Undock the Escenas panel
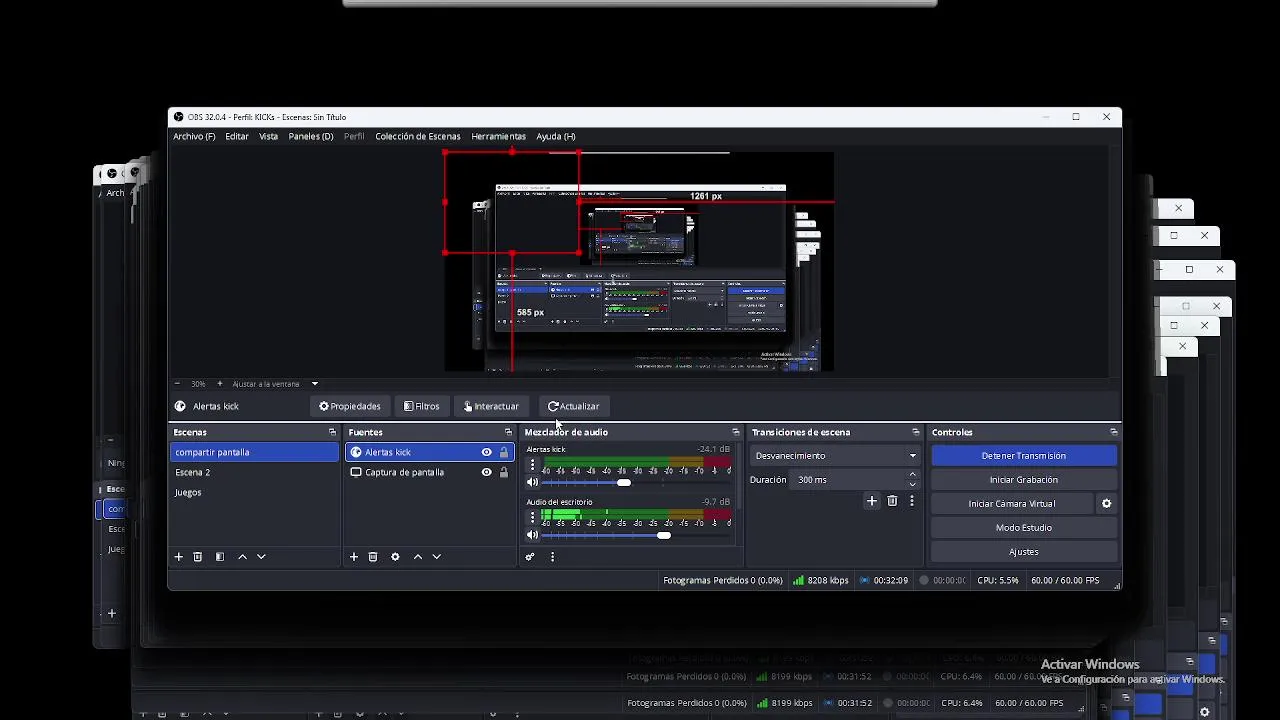Image resolution: width=1280 pixels, height=720 pixels. (x=332, y=432)
